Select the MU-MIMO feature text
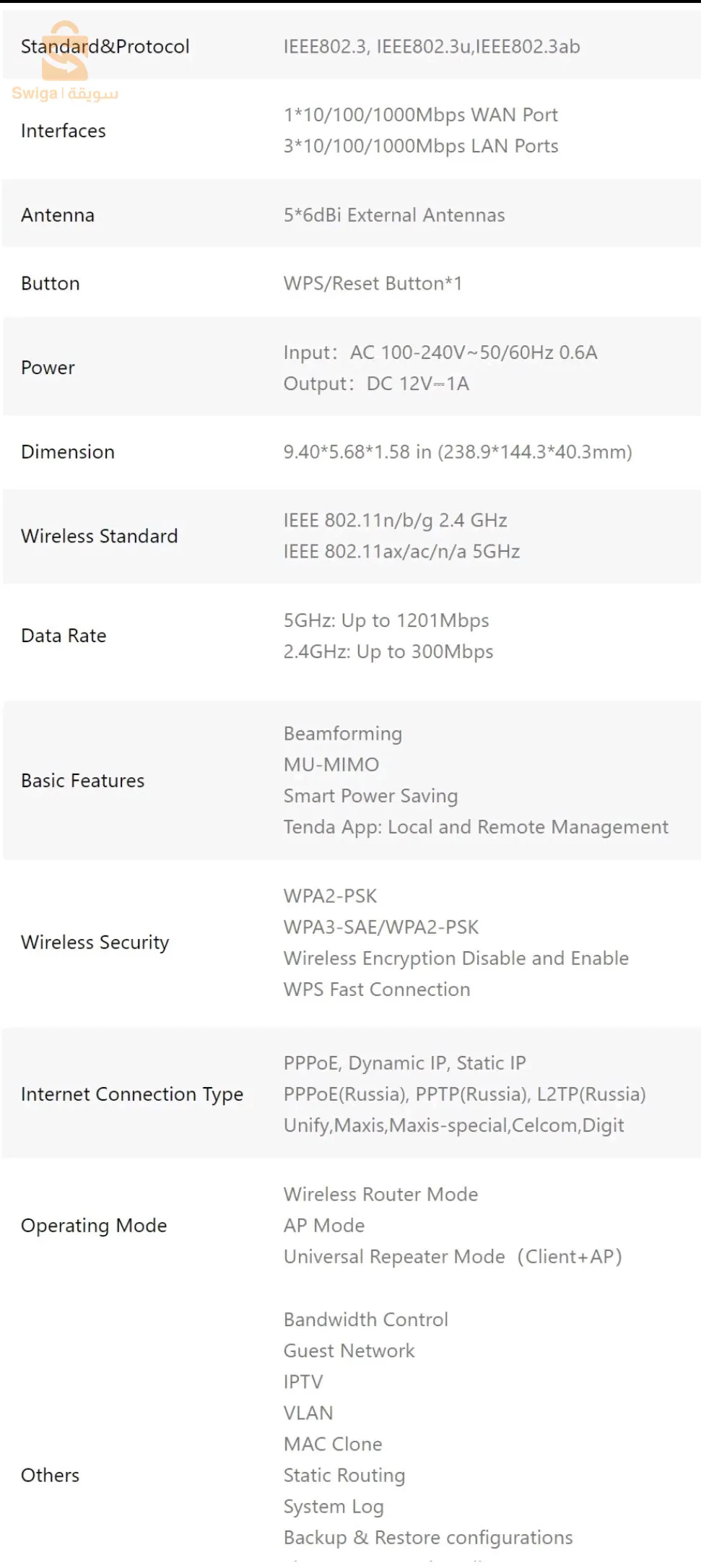This screenshot has width=701, height=1568. [331, 765]
